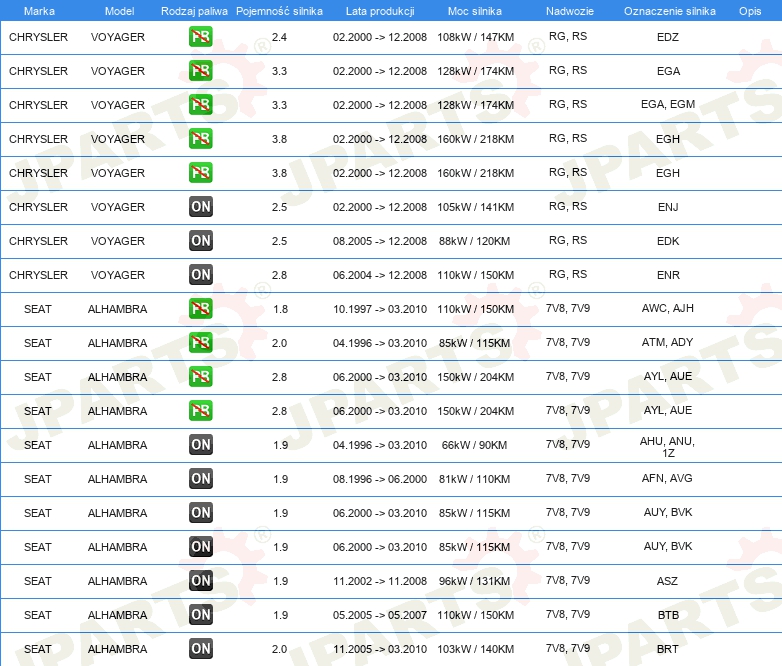782x666 pixels.
Task: Click the Moc silnika column header
Action: (x=475, y=11)
